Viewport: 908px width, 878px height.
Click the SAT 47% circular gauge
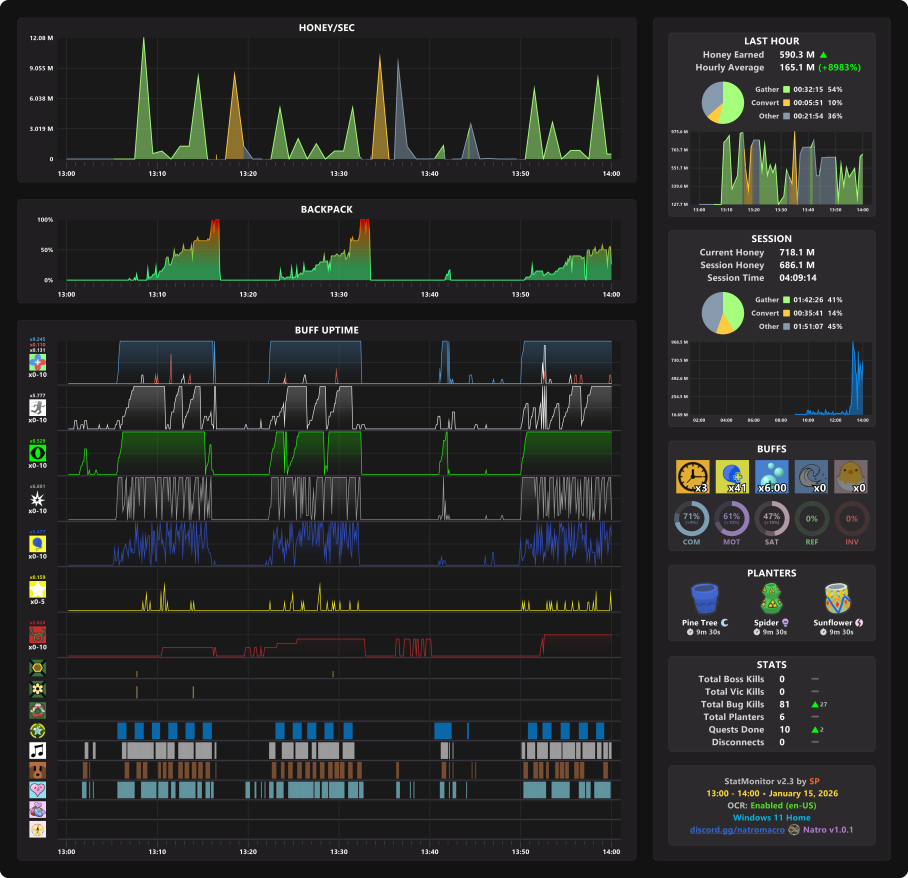pos(771,519)
